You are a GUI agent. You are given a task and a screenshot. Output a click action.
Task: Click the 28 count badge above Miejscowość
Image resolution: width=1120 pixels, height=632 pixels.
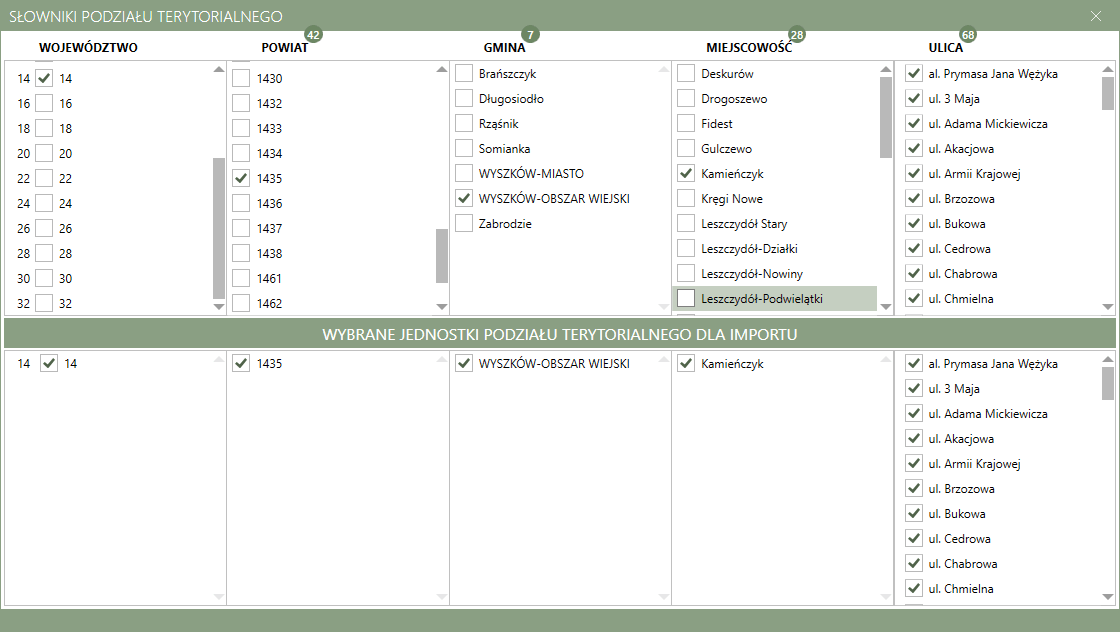(797, 35)
